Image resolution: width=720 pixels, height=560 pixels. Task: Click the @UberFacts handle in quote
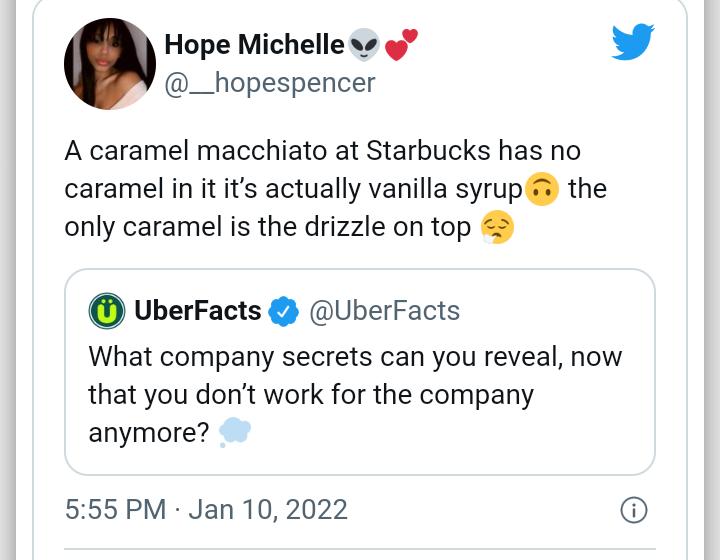point(385,311)
